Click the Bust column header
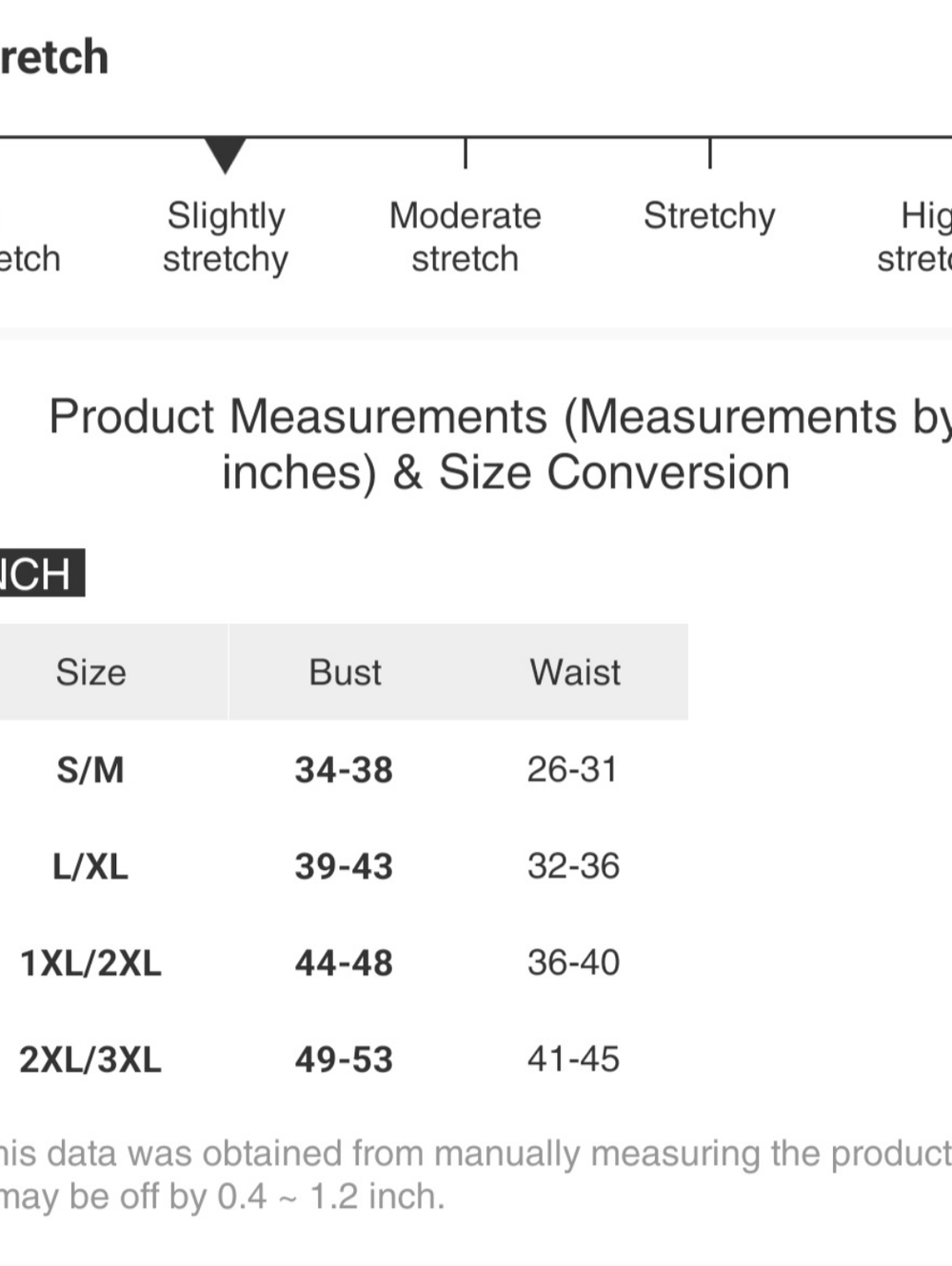 click(x=345, y=672)
